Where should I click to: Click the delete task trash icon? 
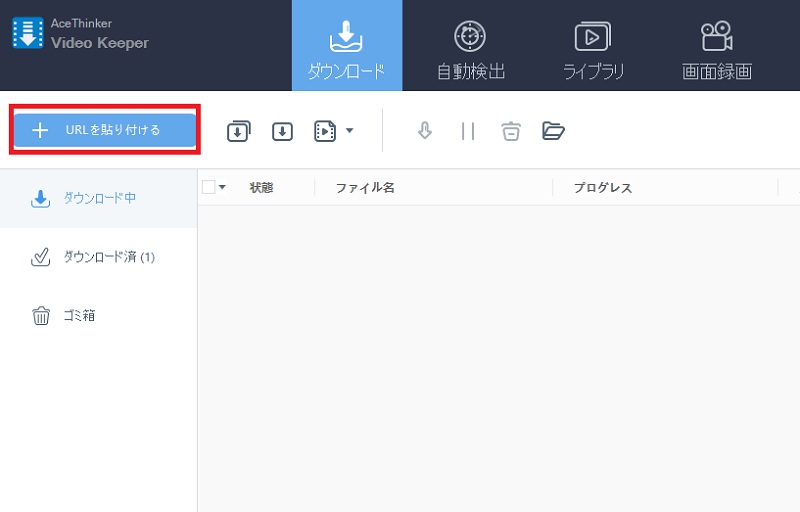pos(511,131)
